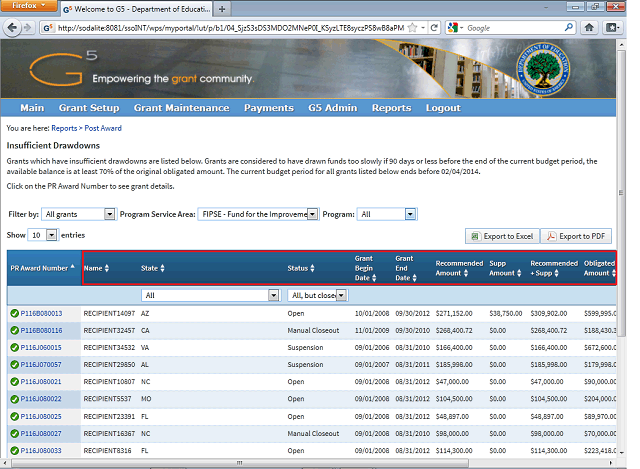Click the green check icon beside P116J080021
Image resolution: width=640 pixels, height=469 pixels.
pyautogui.click(x=14, y=382)
